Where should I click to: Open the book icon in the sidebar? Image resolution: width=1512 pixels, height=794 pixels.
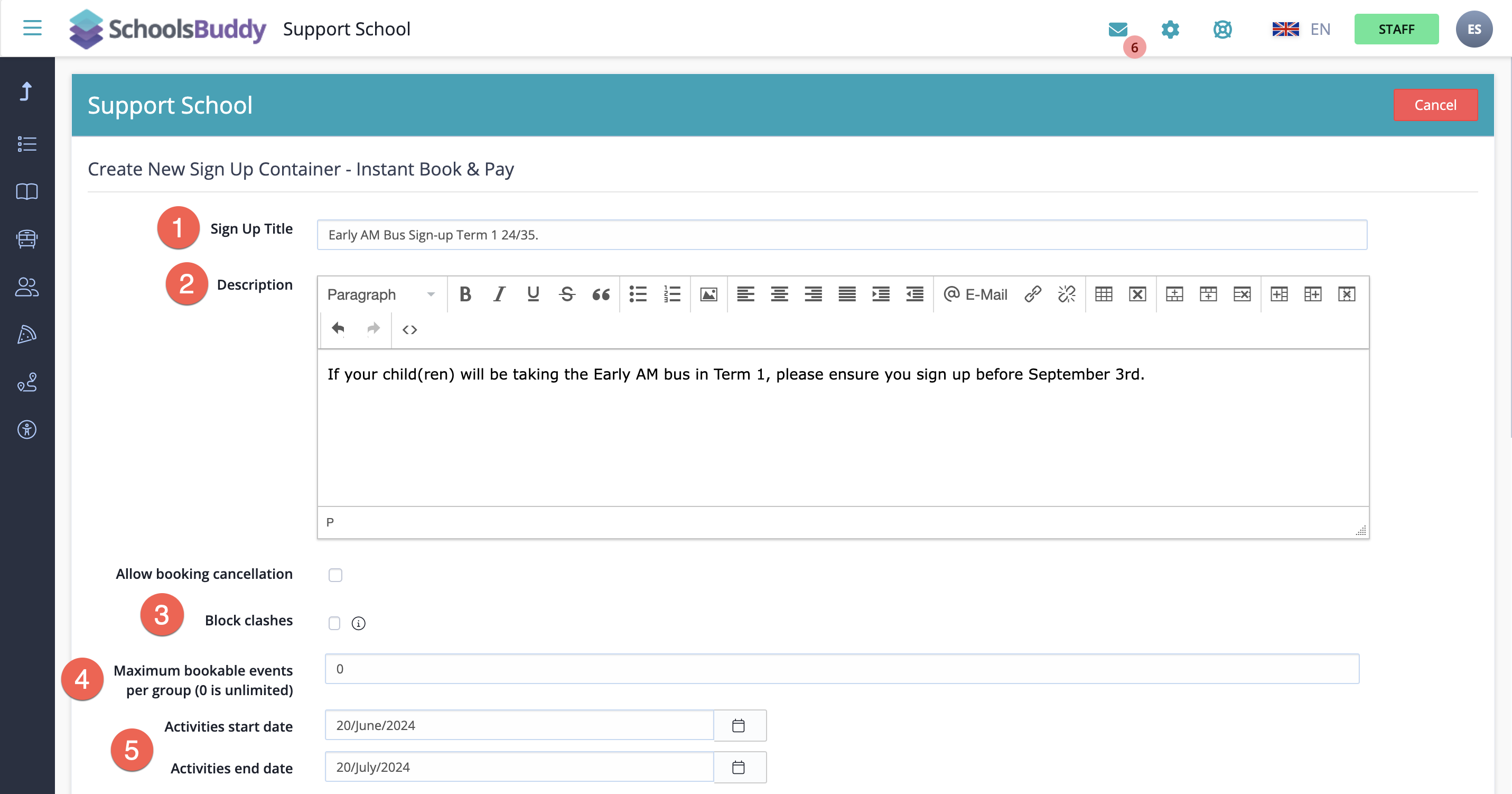(26, 191)
